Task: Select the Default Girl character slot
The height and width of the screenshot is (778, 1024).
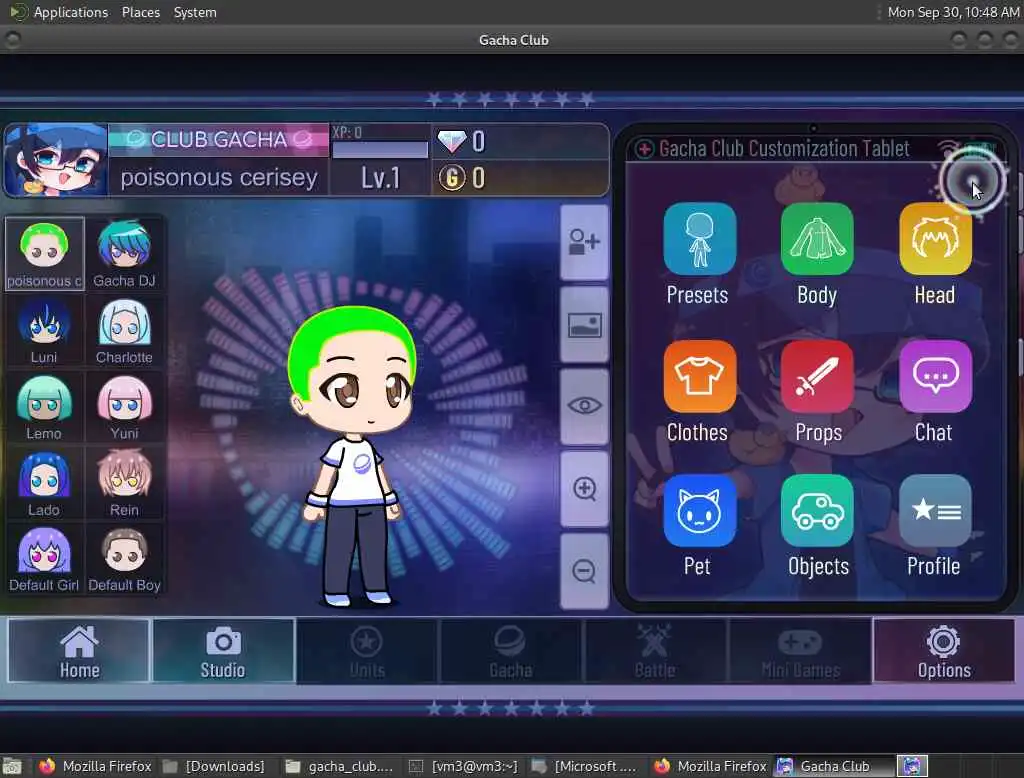Action: (44, 559)
